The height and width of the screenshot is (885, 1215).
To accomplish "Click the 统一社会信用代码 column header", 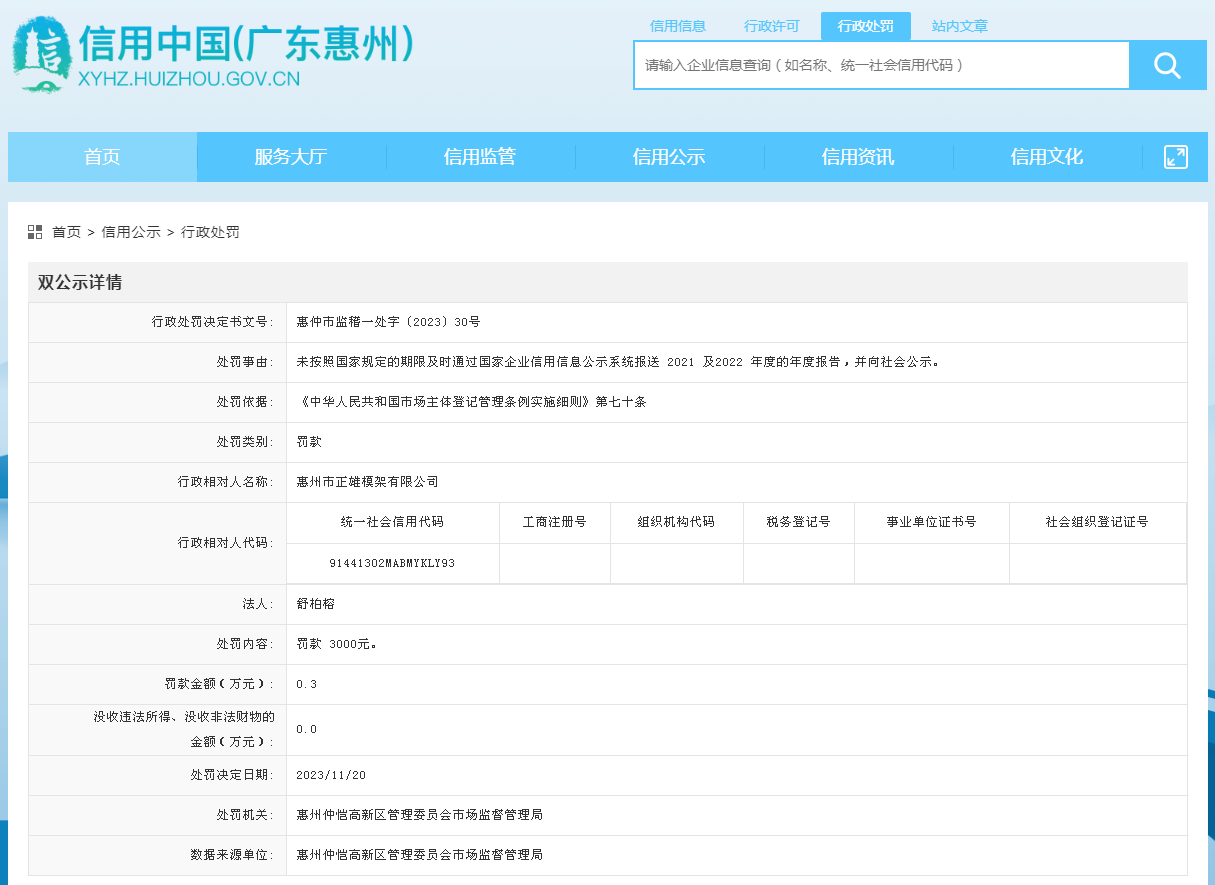I will pos(392,522).
